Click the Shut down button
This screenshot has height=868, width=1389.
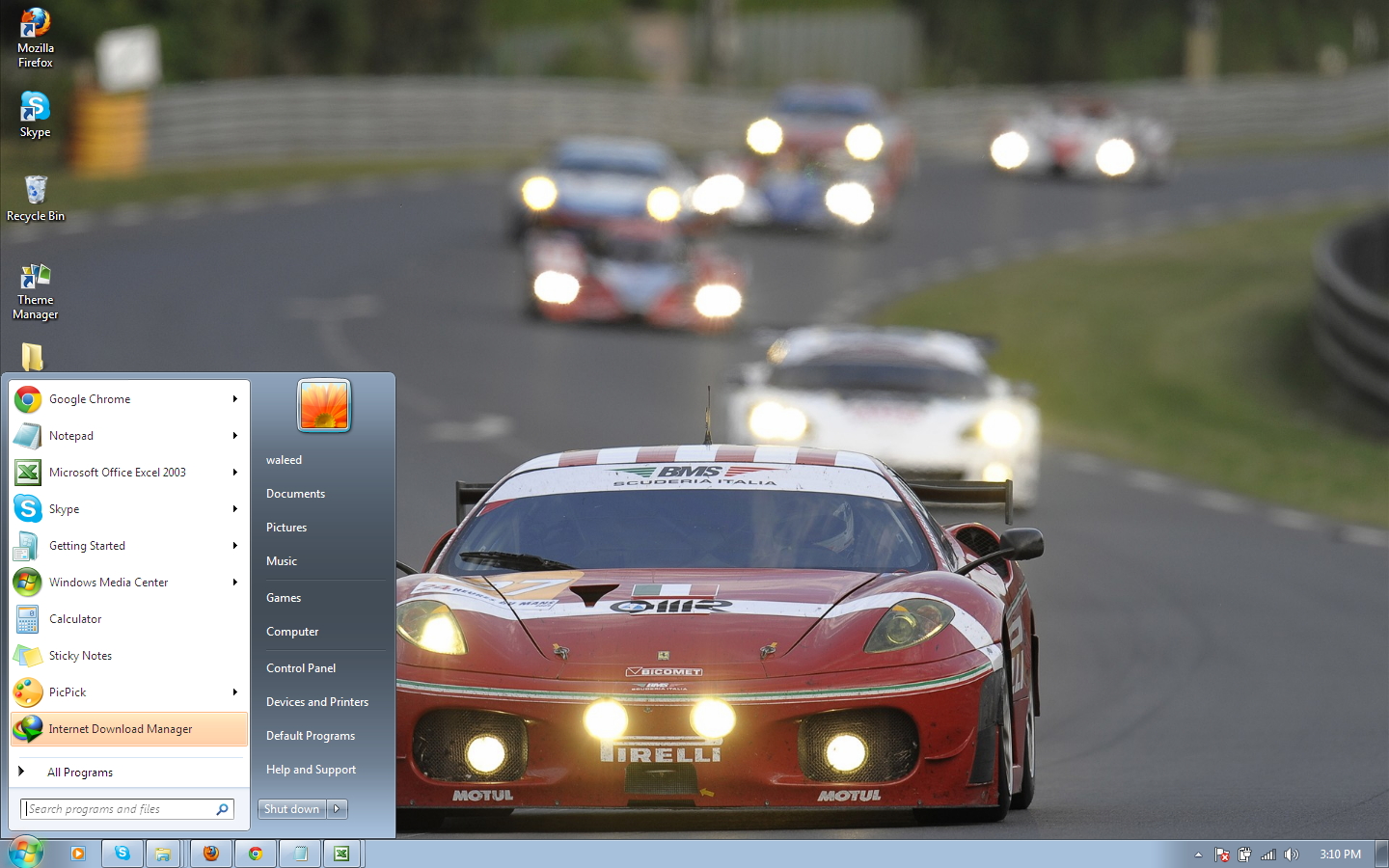[291, 809]
